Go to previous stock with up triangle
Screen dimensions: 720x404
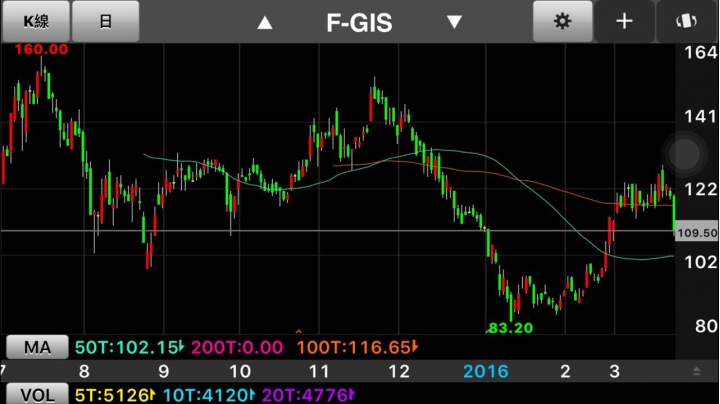[265, 22]
